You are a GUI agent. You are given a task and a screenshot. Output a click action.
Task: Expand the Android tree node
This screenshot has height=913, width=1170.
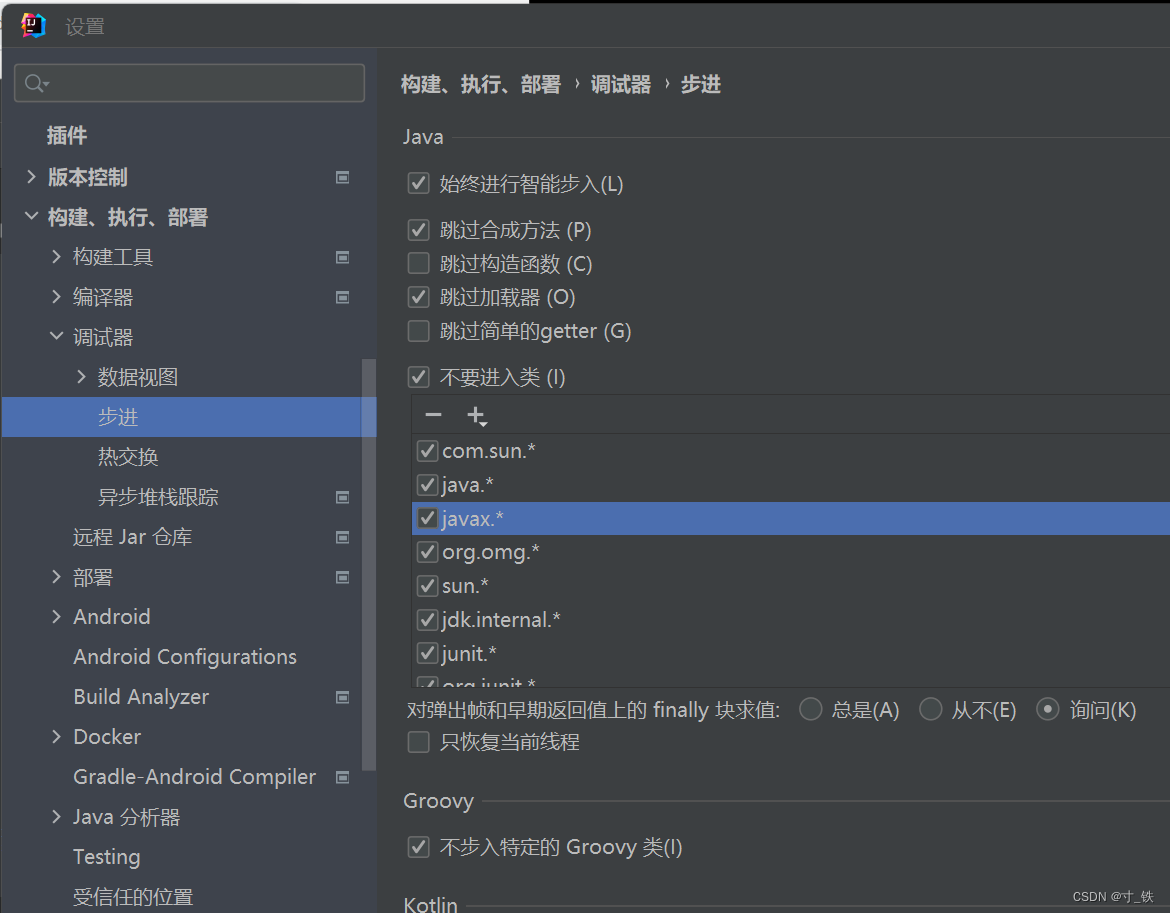tap(56, 616)
